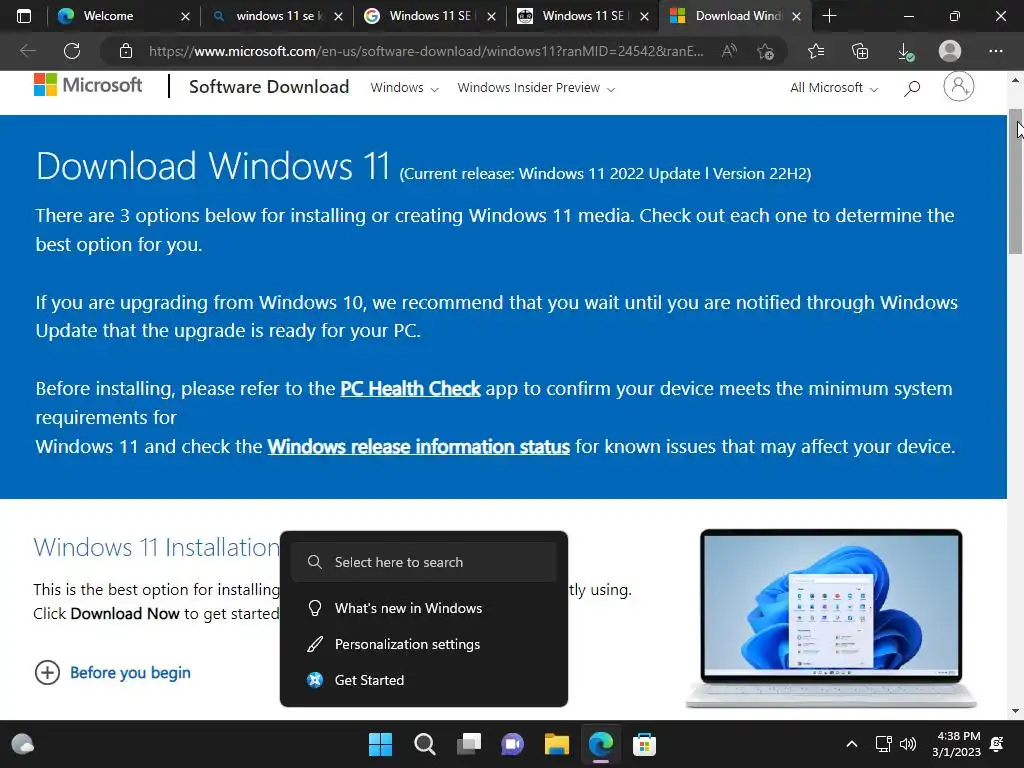This screenshot has width=1024, height=768.
Task: Close the Download Windows 11 tab
Action: (x=796, y=16)
